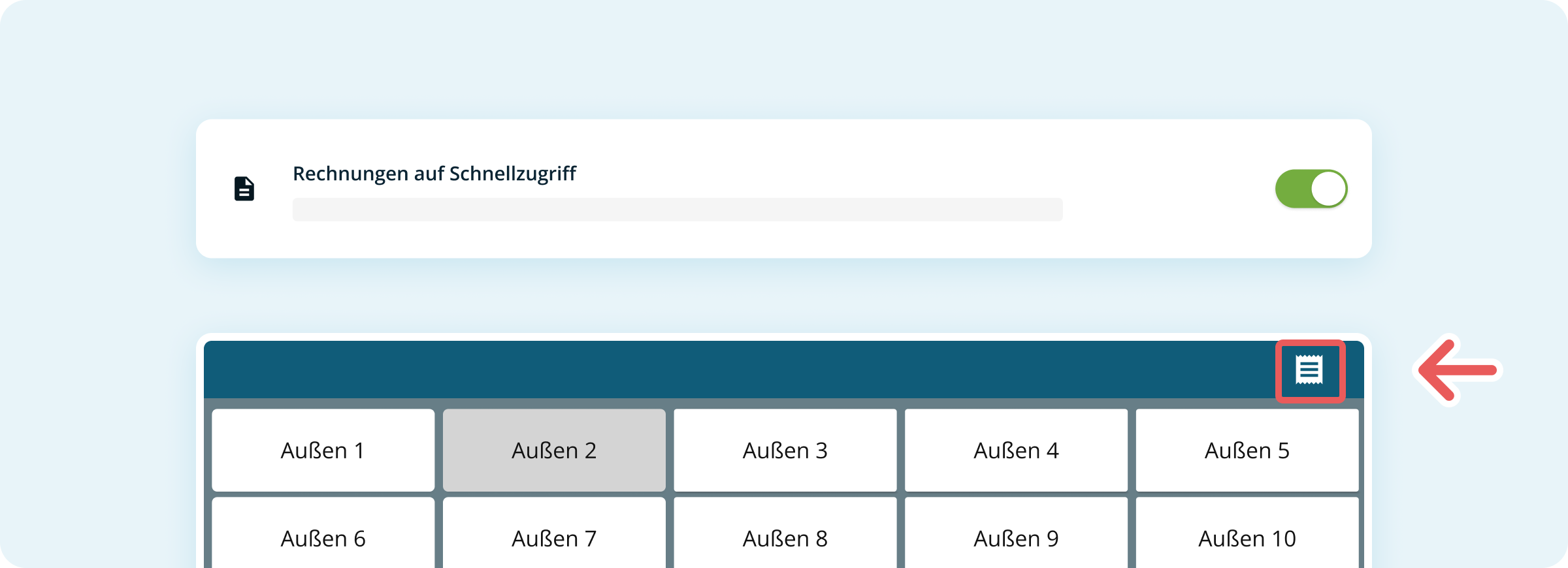
Task: Disable the Rechnungen auf Schnellzugriff toggle
Action: click(1311, 189)
